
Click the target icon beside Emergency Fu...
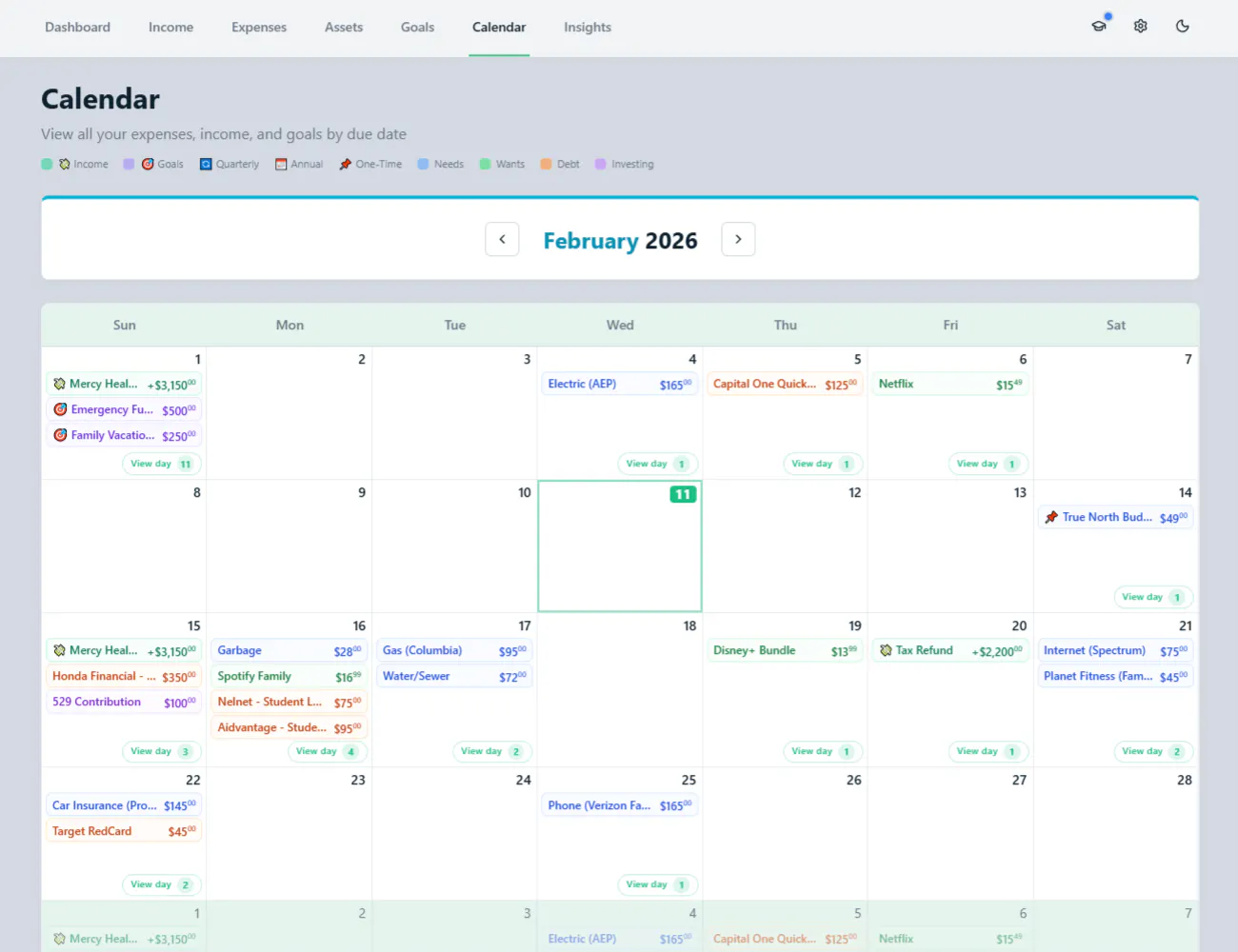(x=60, y=409)
